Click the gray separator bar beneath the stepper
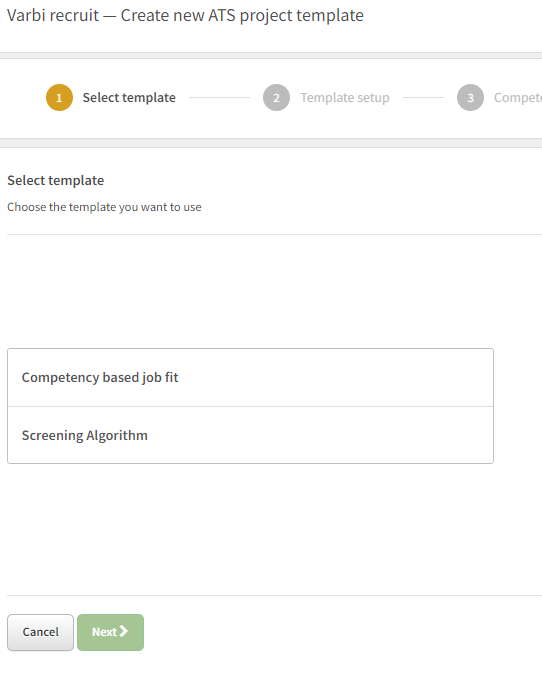The width and height of the screenshot is (542, 673). tap(271, 143)
